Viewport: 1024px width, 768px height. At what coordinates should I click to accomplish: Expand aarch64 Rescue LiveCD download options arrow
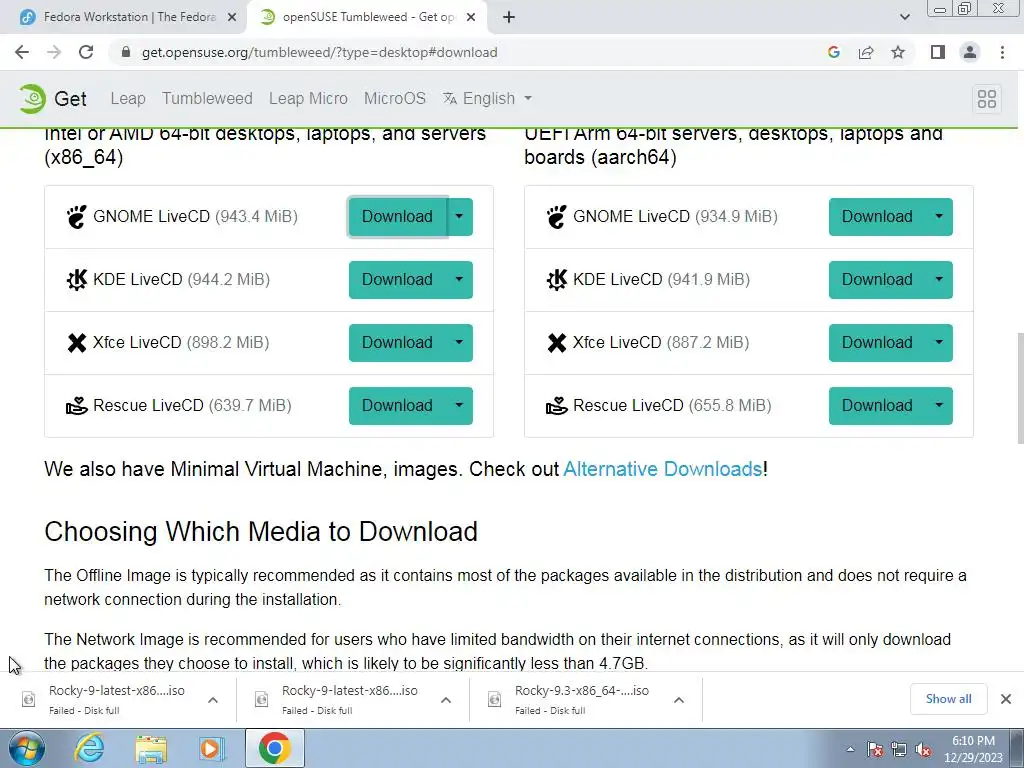point(939,406)
